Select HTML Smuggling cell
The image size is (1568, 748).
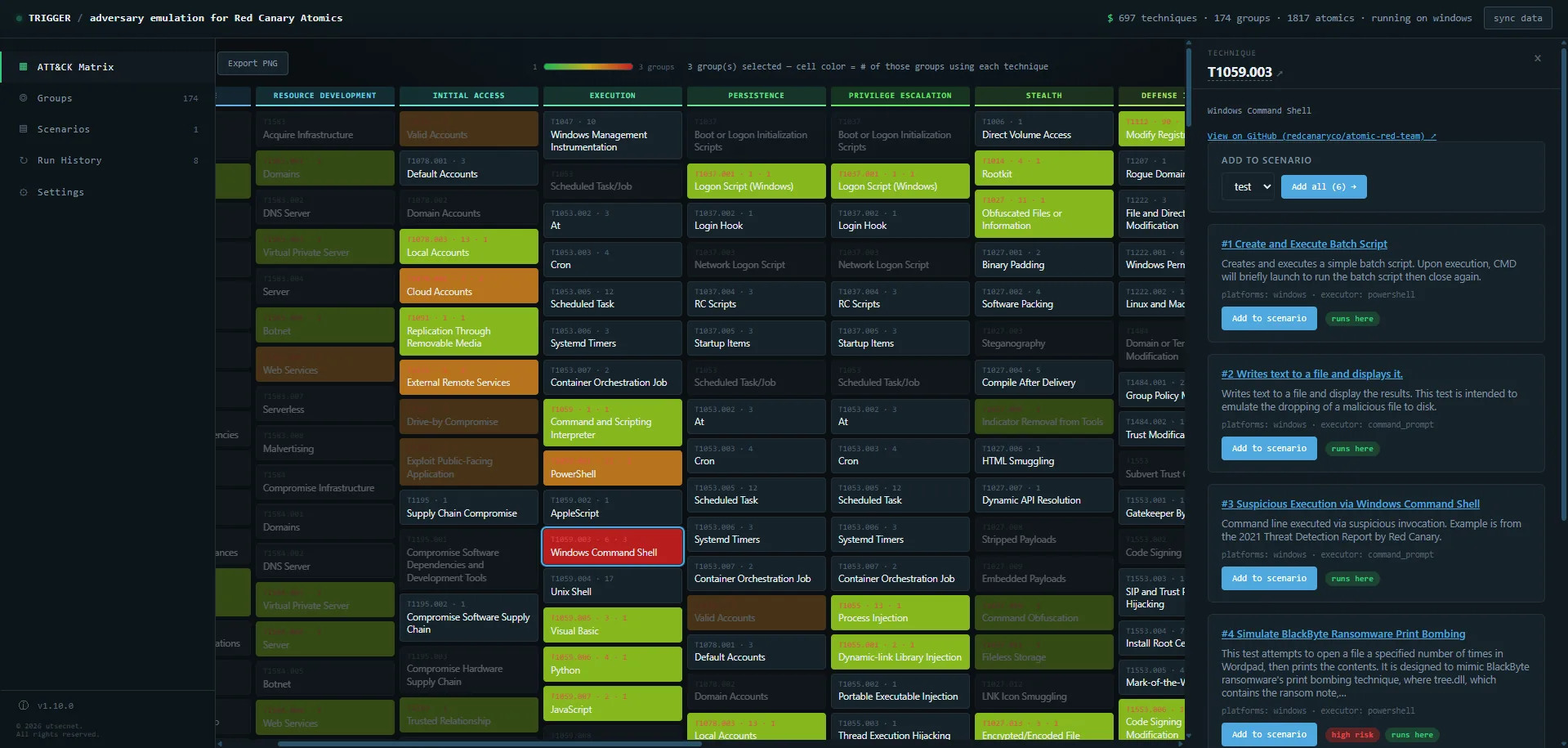point(1043,455)
